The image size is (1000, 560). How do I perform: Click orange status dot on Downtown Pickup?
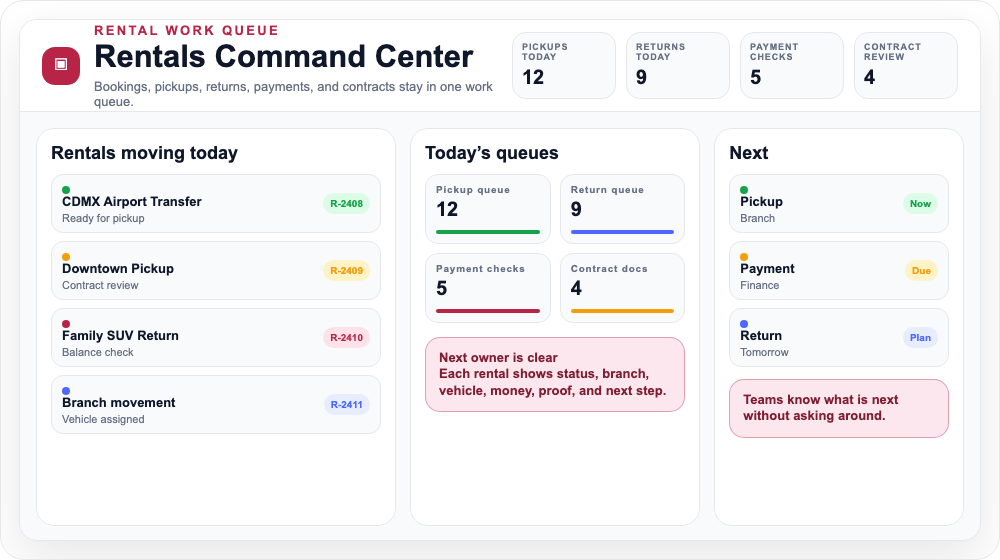pyautogui.click(x=66, y=256)
